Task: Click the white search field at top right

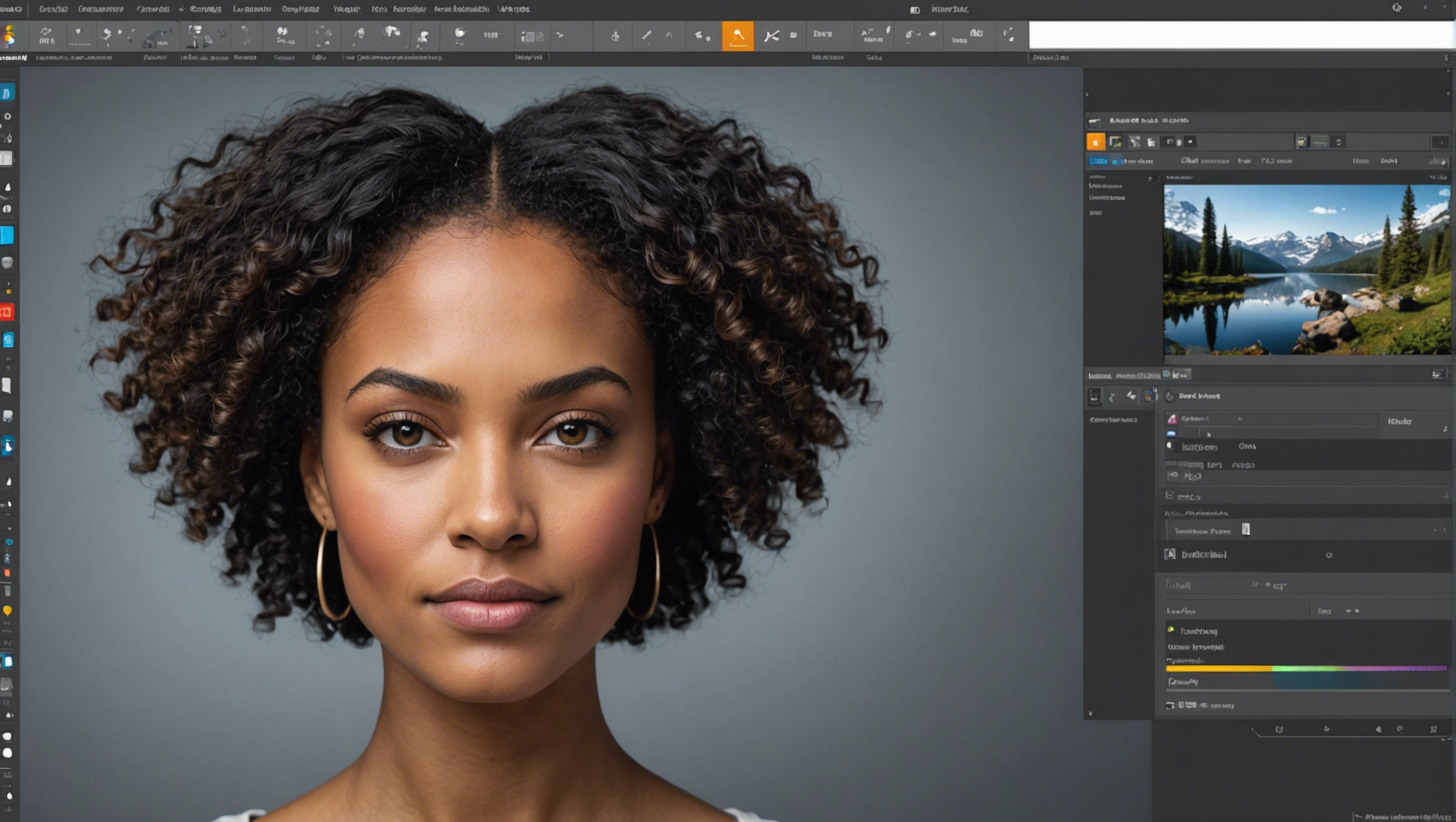Action: [x=1241, y=35]
